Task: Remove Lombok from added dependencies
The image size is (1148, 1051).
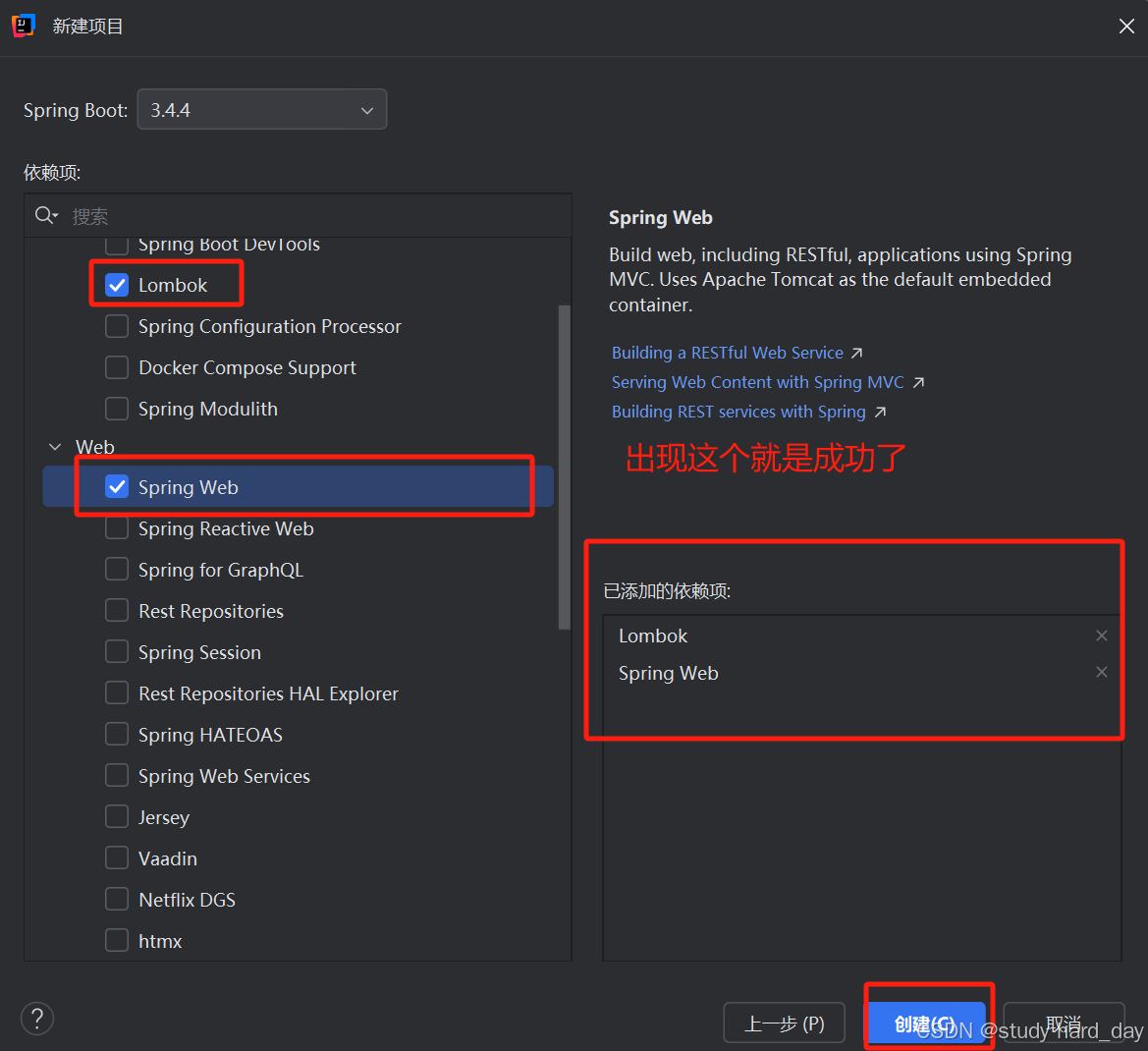Action: click(1101, 635)
